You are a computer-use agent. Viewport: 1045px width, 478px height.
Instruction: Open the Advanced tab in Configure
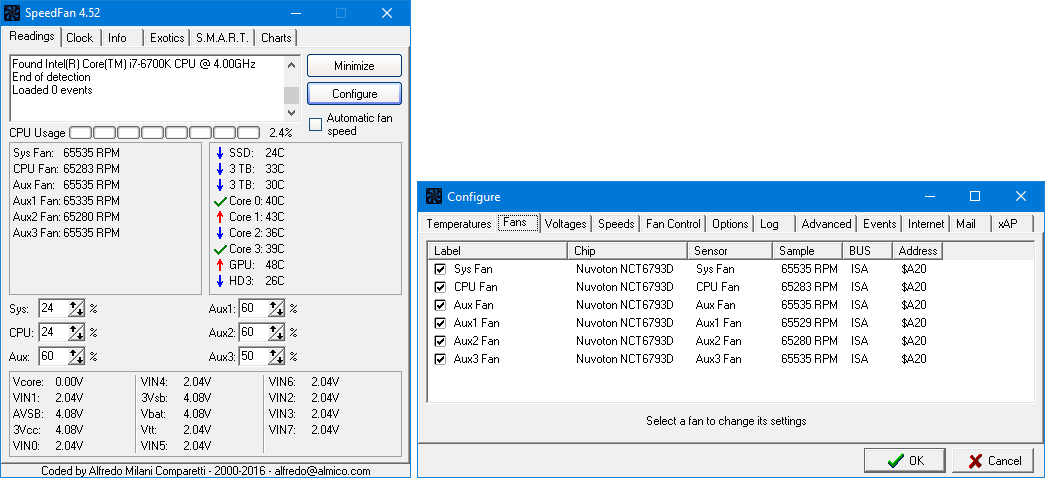pyautogui.click(x=826, y=224)
